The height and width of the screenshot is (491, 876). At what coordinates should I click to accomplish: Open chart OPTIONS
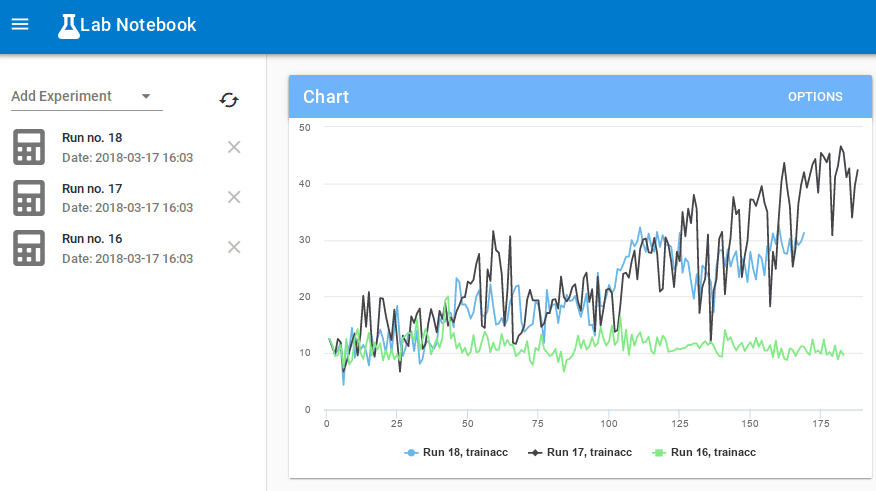(815, 97)
